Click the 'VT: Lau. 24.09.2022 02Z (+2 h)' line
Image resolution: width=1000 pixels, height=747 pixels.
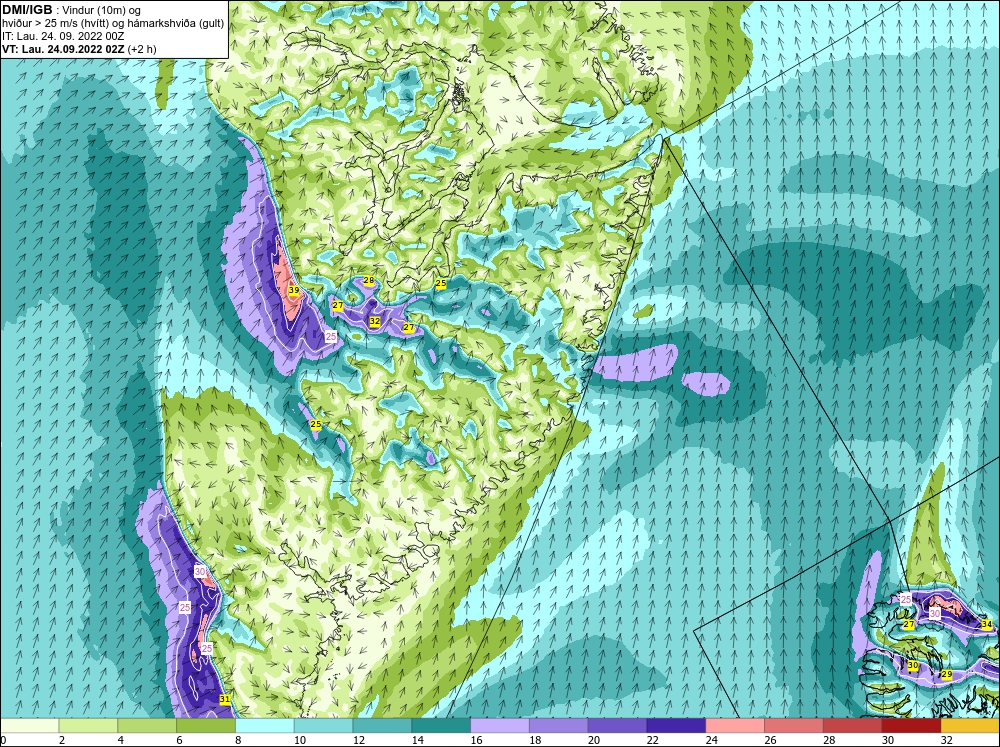79,49
